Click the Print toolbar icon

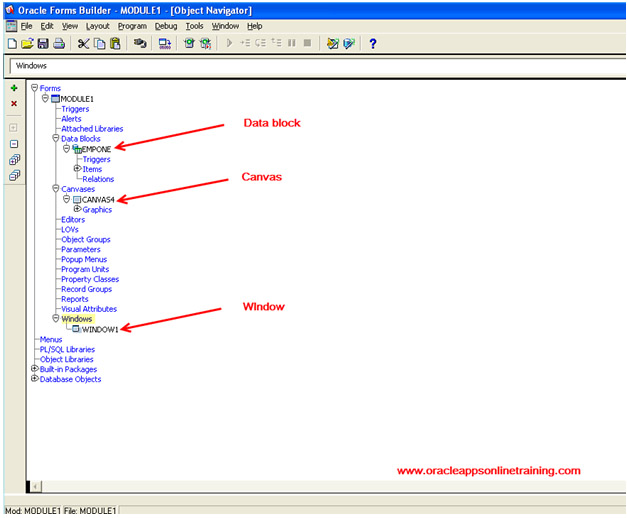[59, 43]
